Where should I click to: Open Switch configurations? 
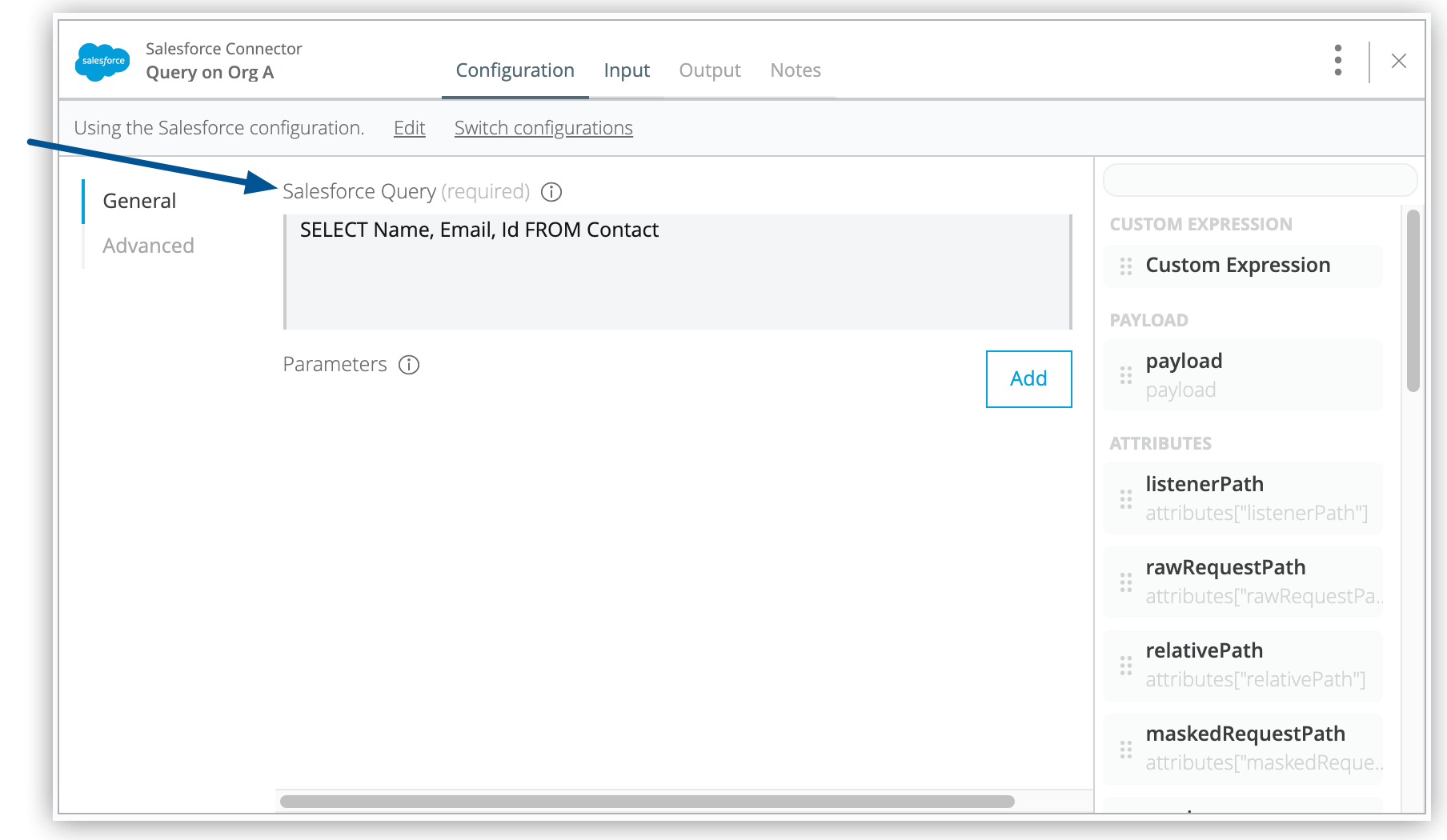click(543, 127)
